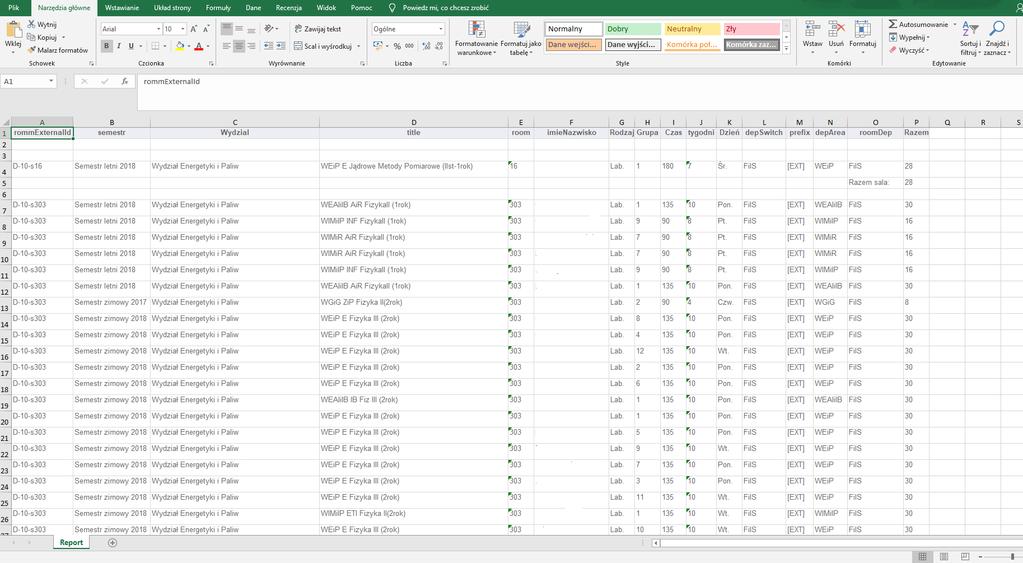Apply the yellow fill color bucket
Image resolution: width=1023 pixels, height=563 pixels.
tap(180, 46)
